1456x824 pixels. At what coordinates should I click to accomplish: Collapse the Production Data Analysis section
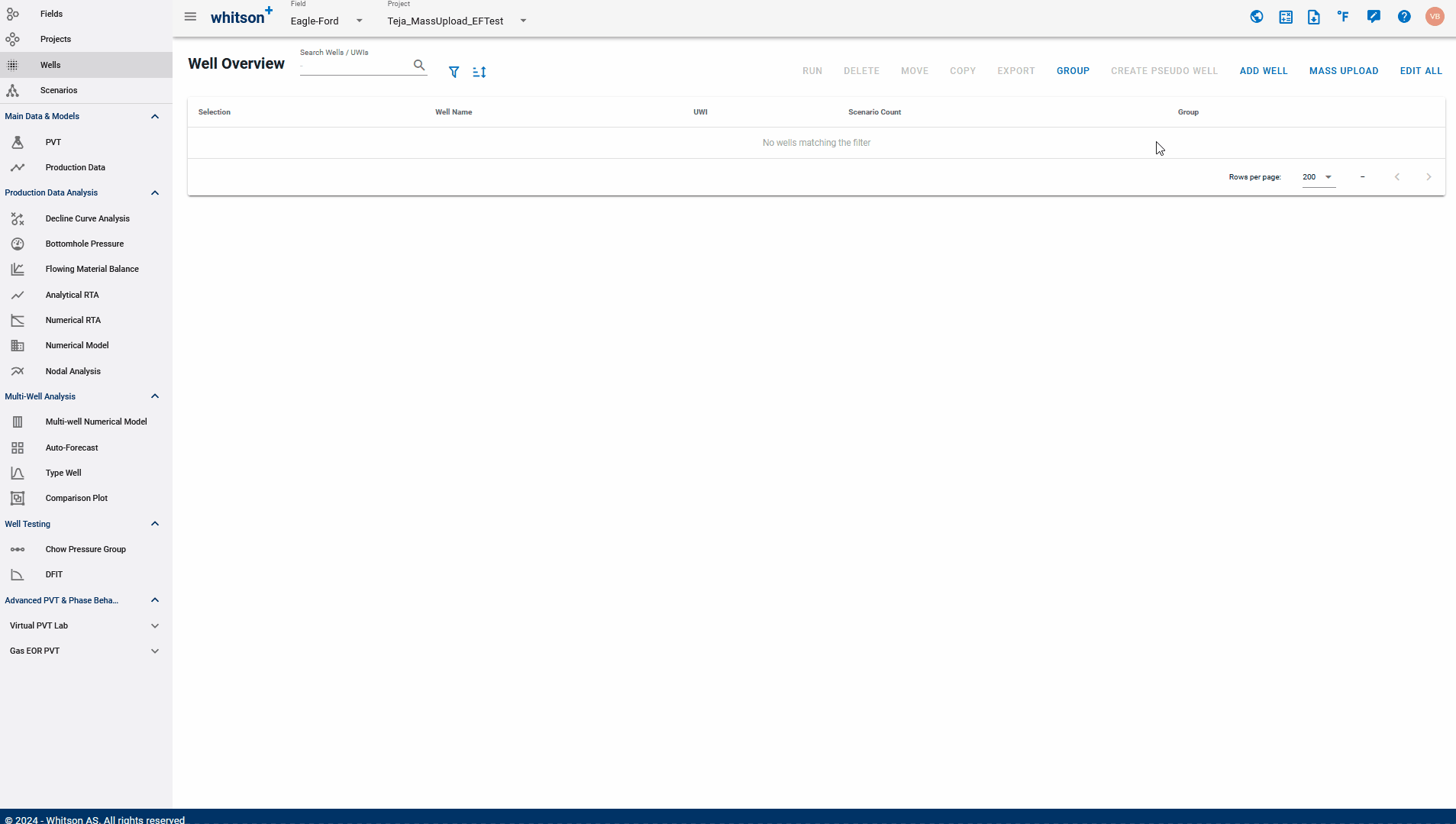click(x=154, y=192)
